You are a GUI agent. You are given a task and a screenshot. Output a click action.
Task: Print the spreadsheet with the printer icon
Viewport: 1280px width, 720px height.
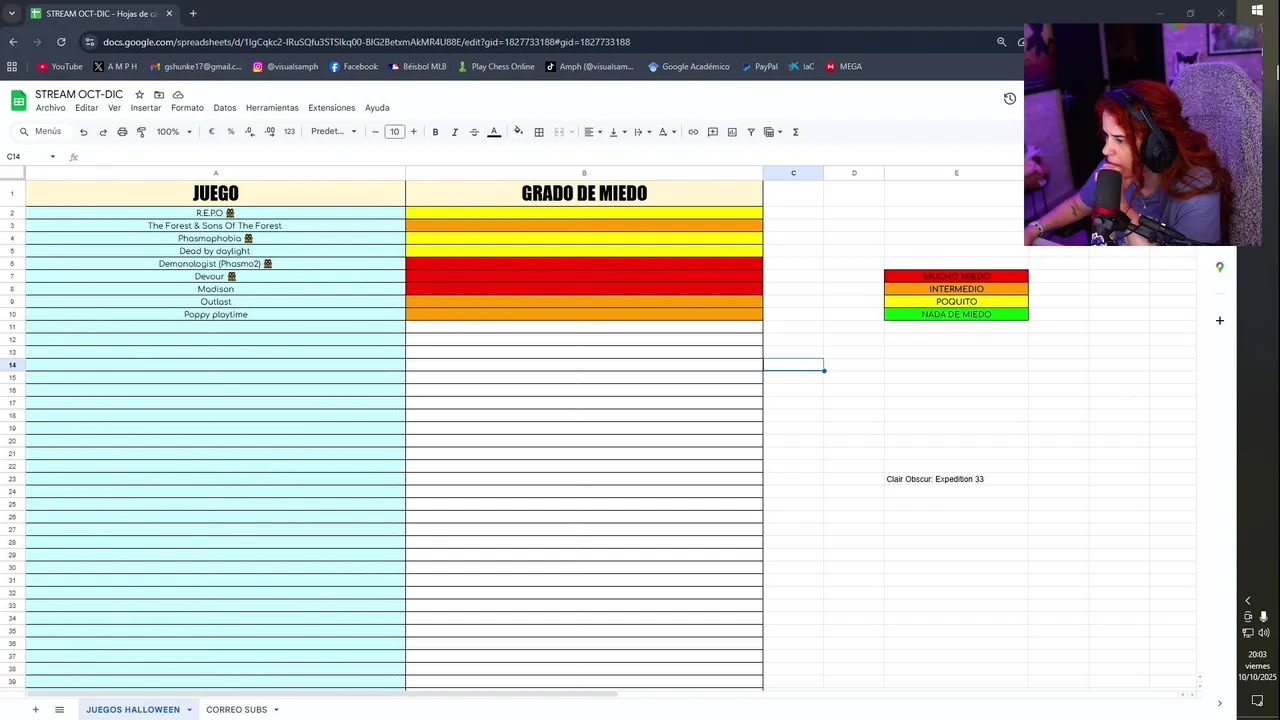pyautogui.click(x=122, y=132)
